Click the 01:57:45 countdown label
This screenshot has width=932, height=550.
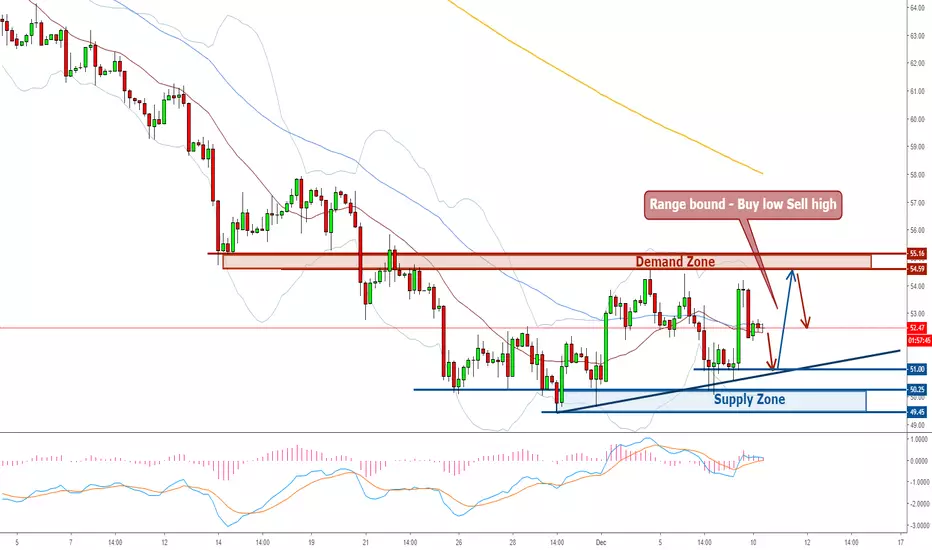[x=919, y=341]
